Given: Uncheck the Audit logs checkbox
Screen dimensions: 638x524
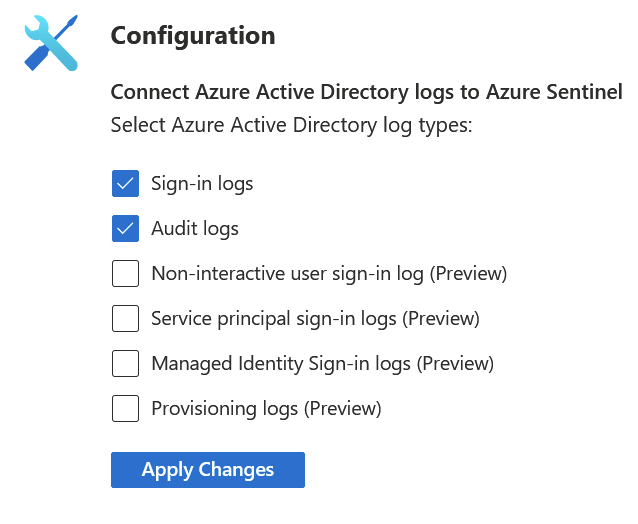Looking at the screenshot, I should (x=125, y=229).
